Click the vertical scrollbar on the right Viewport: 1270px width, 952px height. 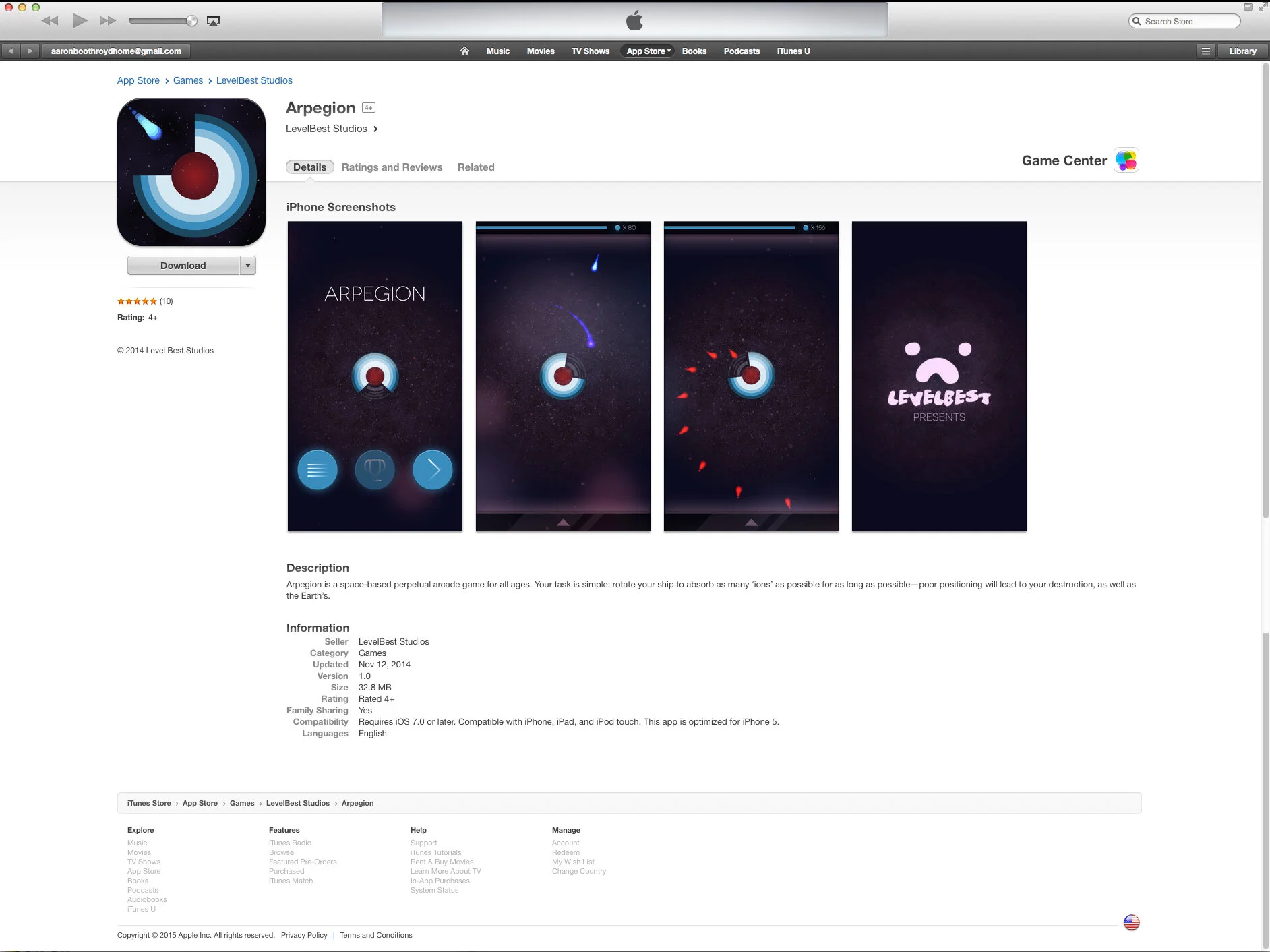[x=1265, y=290]
